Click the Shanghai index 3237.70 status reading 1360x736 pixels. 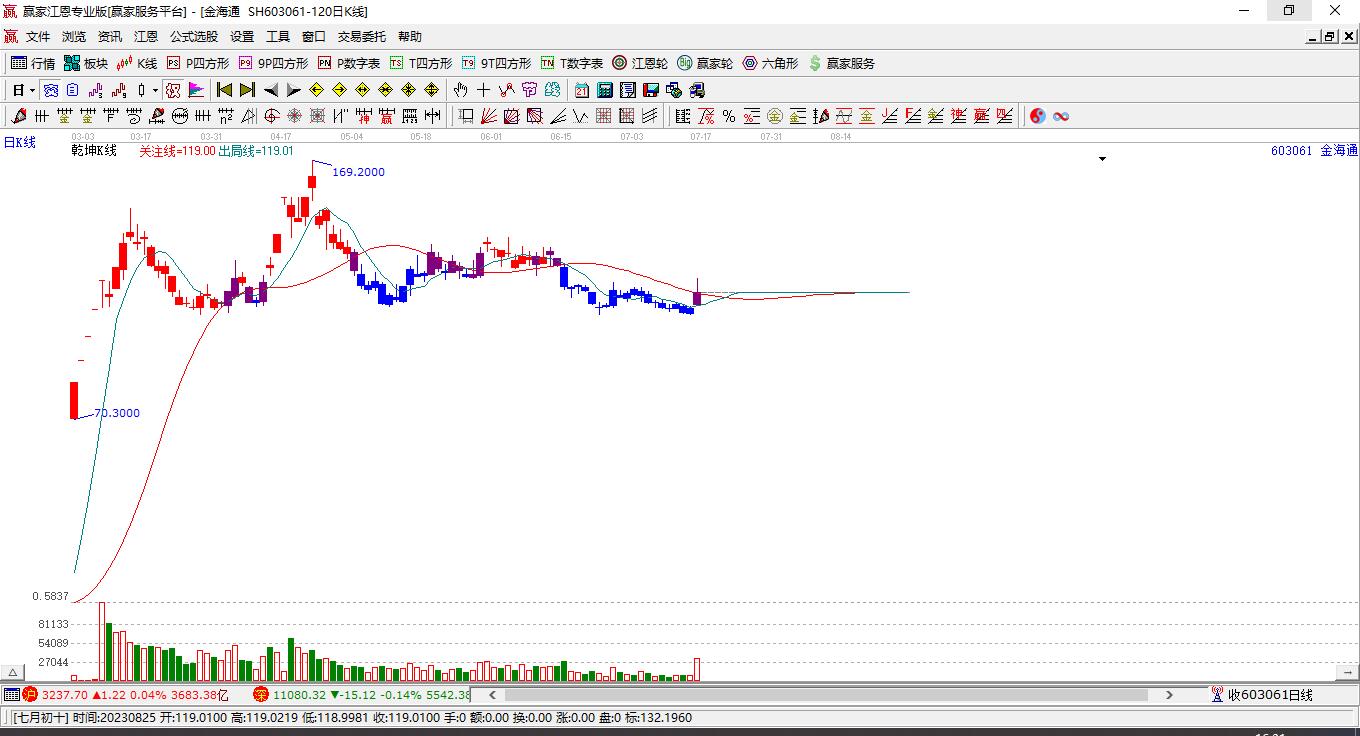[x=65, y=695]
